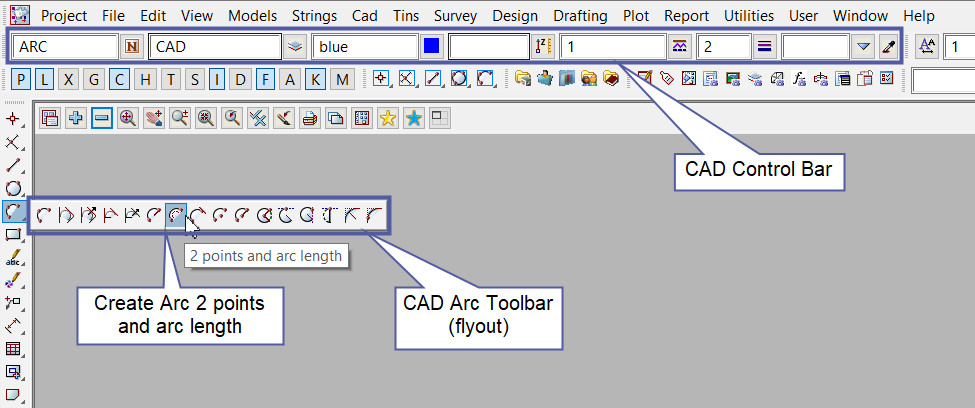This screenshot has width=975, height=408.
Task: Open the model chooser layers button
Action: [295, 47]
